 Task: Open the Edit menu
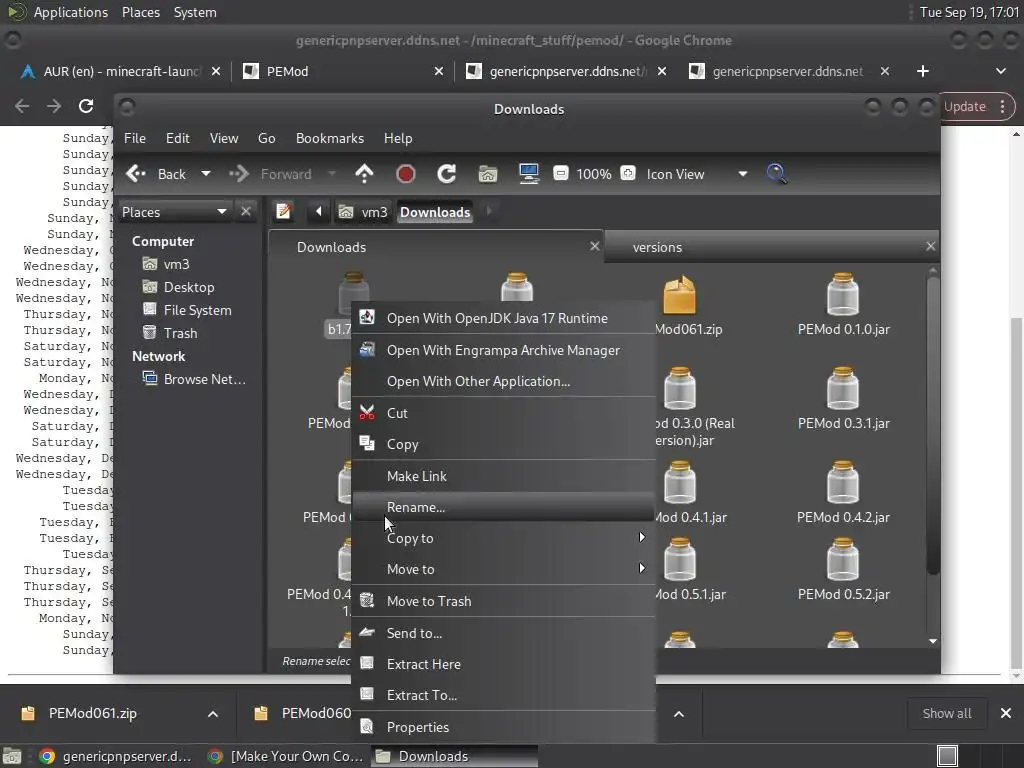(x=178, y=138)
